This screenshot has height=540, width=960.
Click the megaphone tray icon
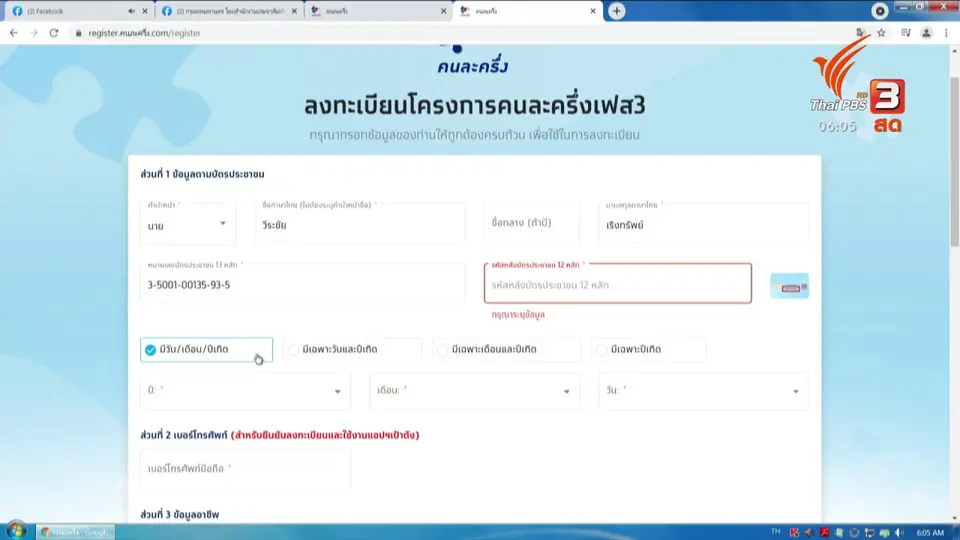[x=809, y=532]
